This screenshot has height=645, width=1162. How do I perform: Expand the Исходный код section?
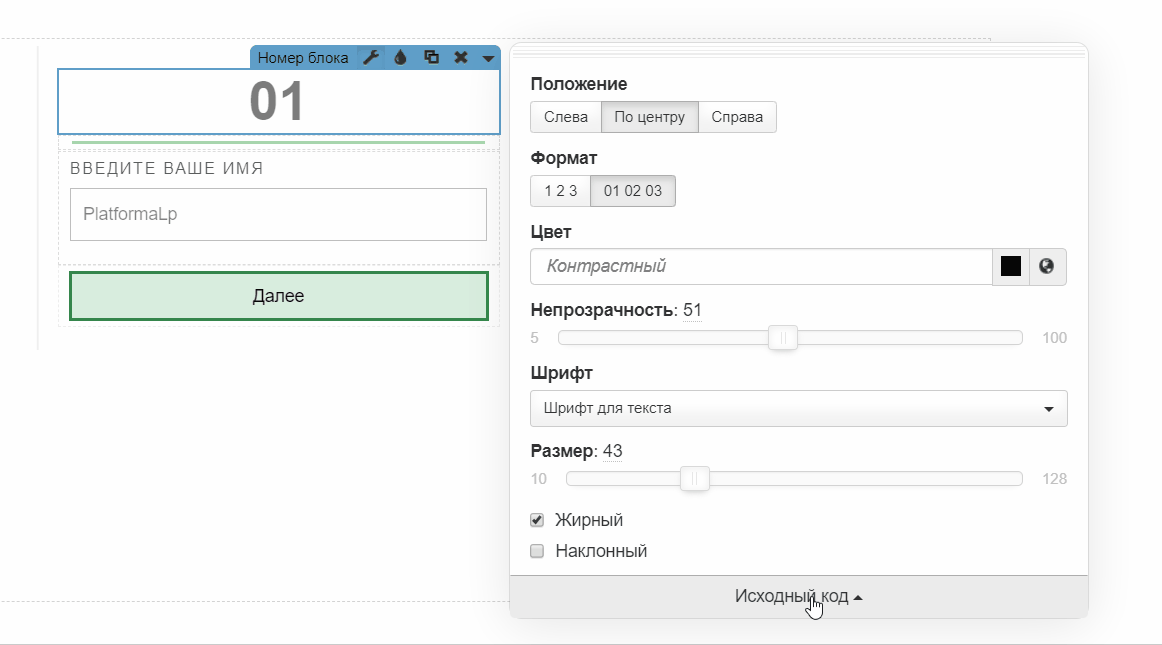798,597
